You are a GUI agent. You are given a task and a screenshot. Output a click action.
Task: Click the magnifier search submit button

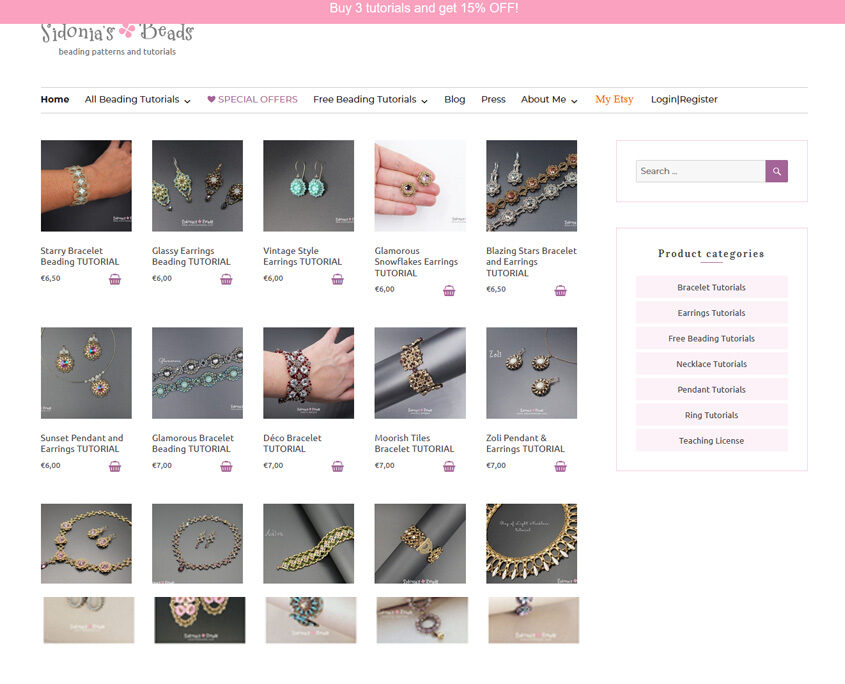click(x=776, y=171)
